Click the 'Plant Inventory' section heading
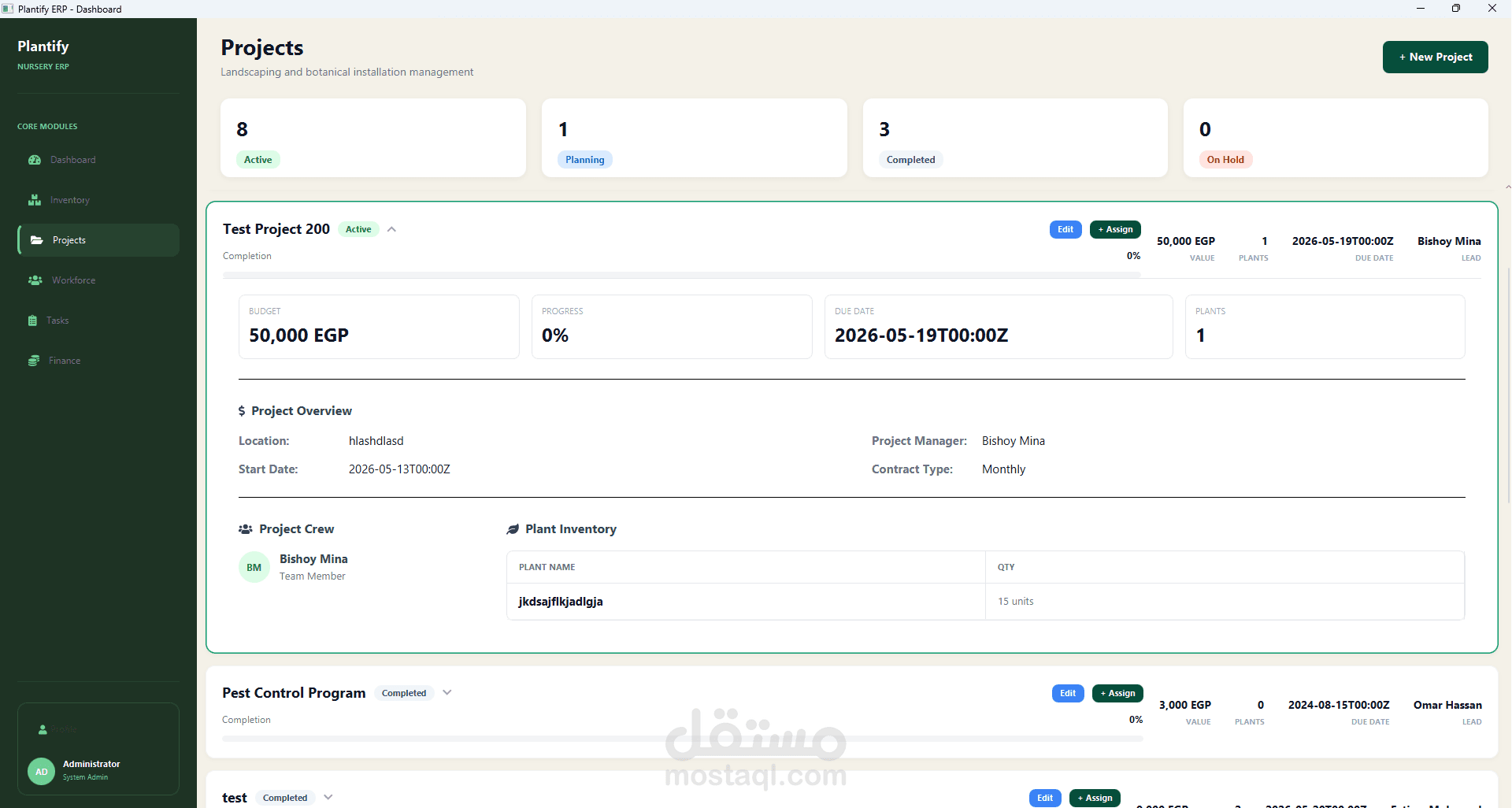The width and height of the screenshot is (1512, 808). coord(571,529)
